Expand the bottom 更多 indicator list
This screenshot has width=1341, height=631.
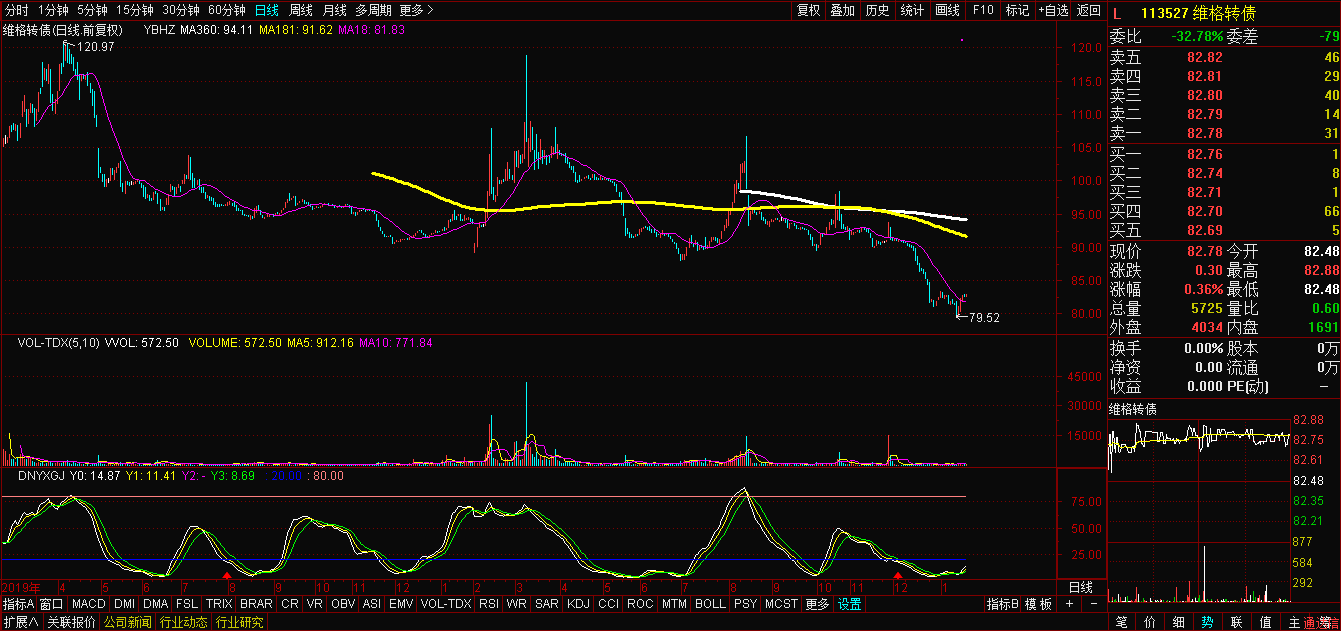coord(817,604)
